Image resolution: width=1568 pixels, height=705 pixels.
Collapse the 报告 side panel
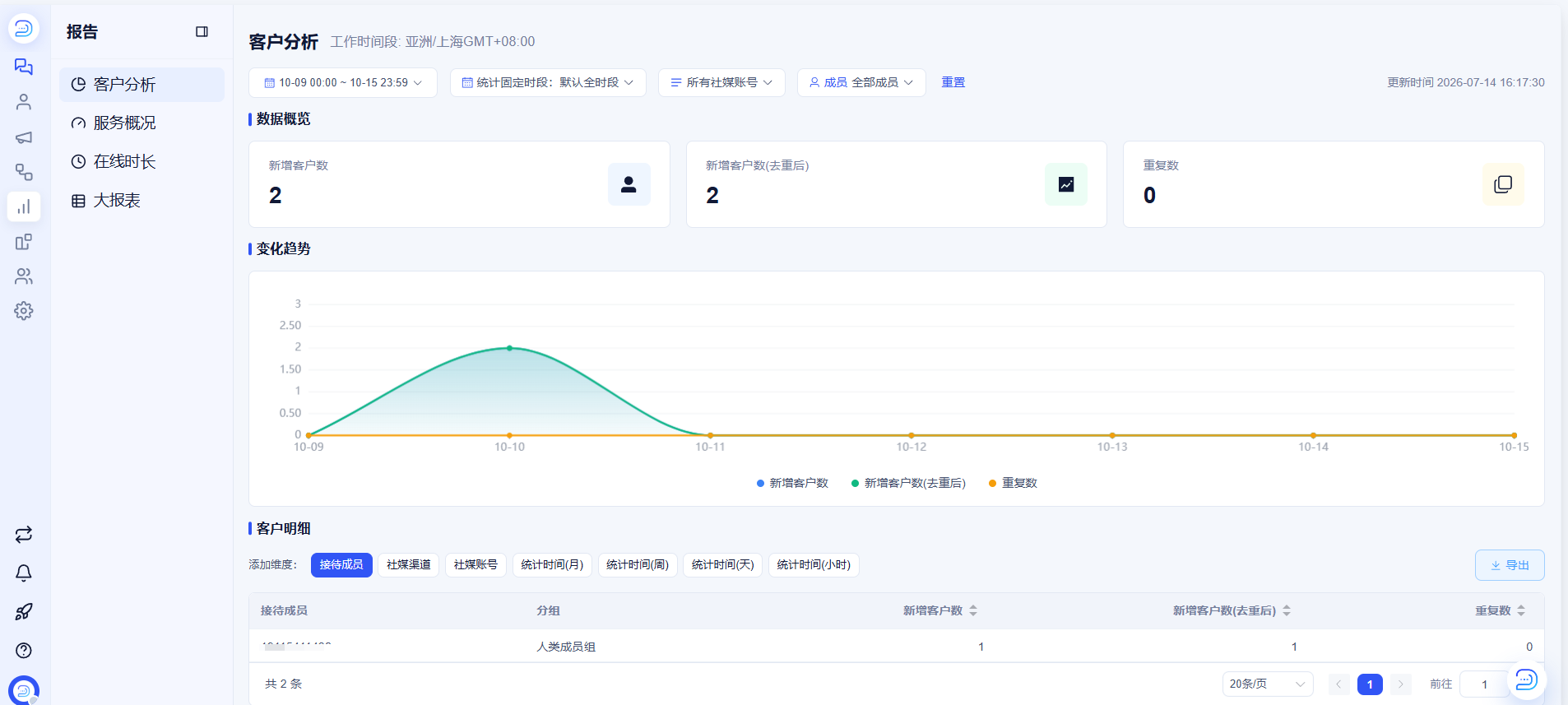[x=202, y=32]
